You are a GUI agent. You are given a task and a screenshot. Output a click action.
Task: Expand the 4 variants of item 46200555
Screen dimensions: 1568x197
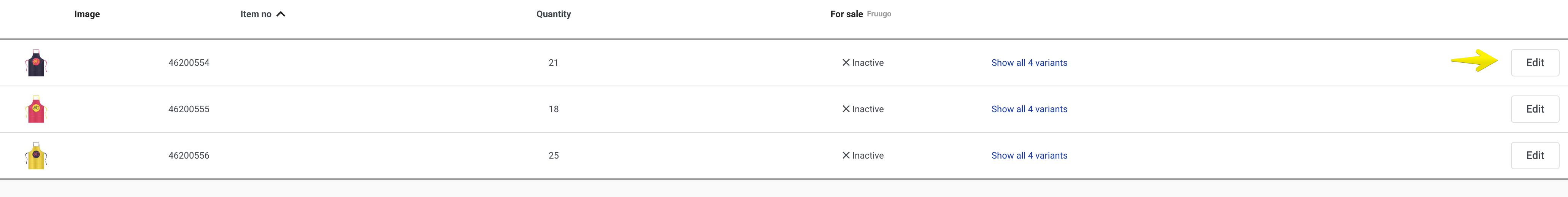(x=1029, y=109)
